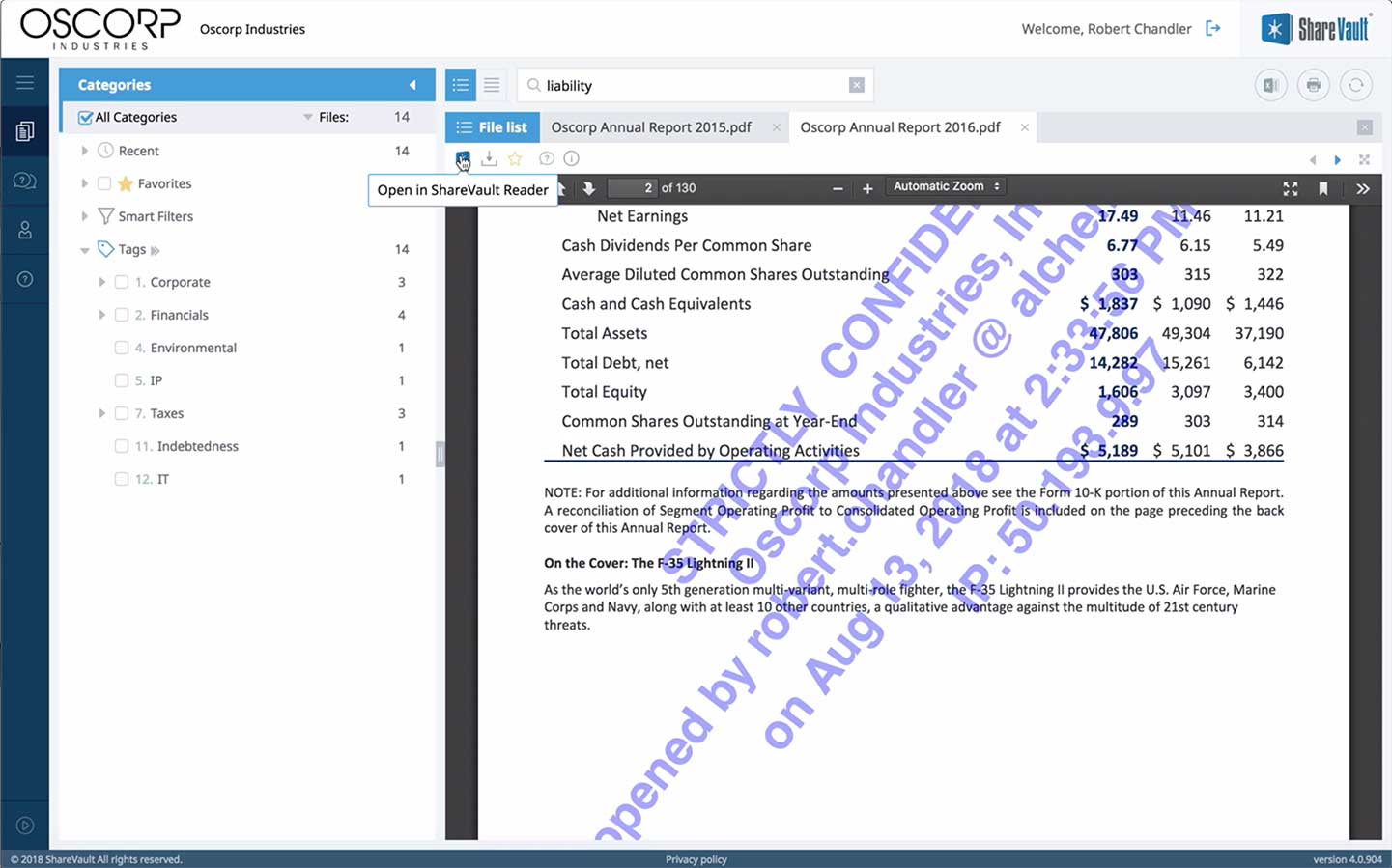Screen dimensions: 1392x868
Task: Switch to the compact list view icon
Action: [492, 85]
